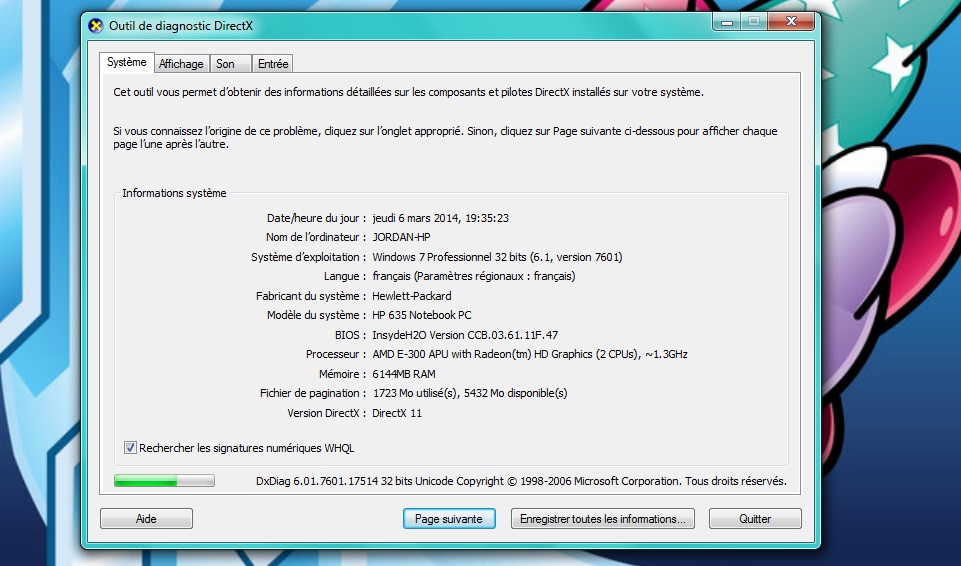The image size is (961, 566).
Task: Uncheck Rechercher les signatures numériques WHQL
Action: pos(130,448)
